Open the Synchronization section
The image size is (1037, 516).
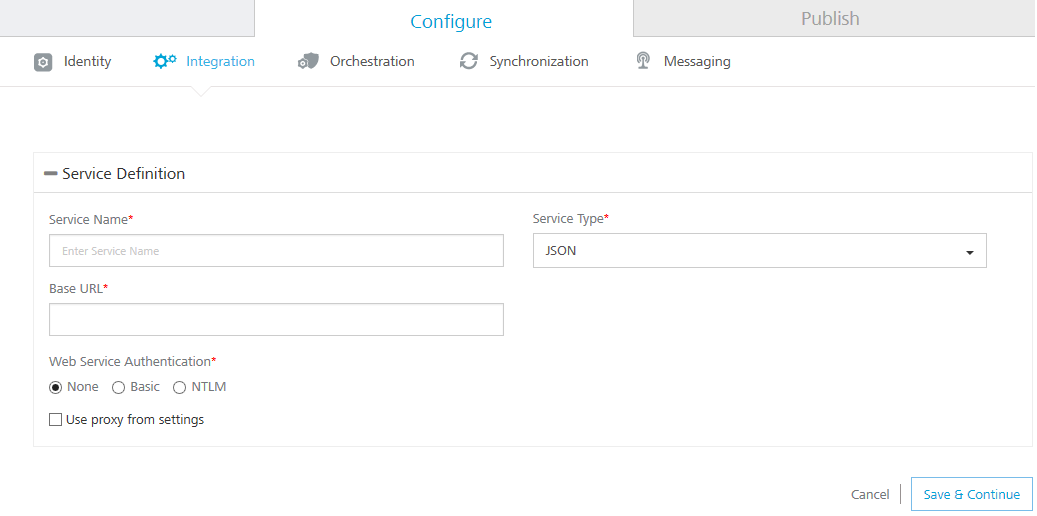coord(539,62)
